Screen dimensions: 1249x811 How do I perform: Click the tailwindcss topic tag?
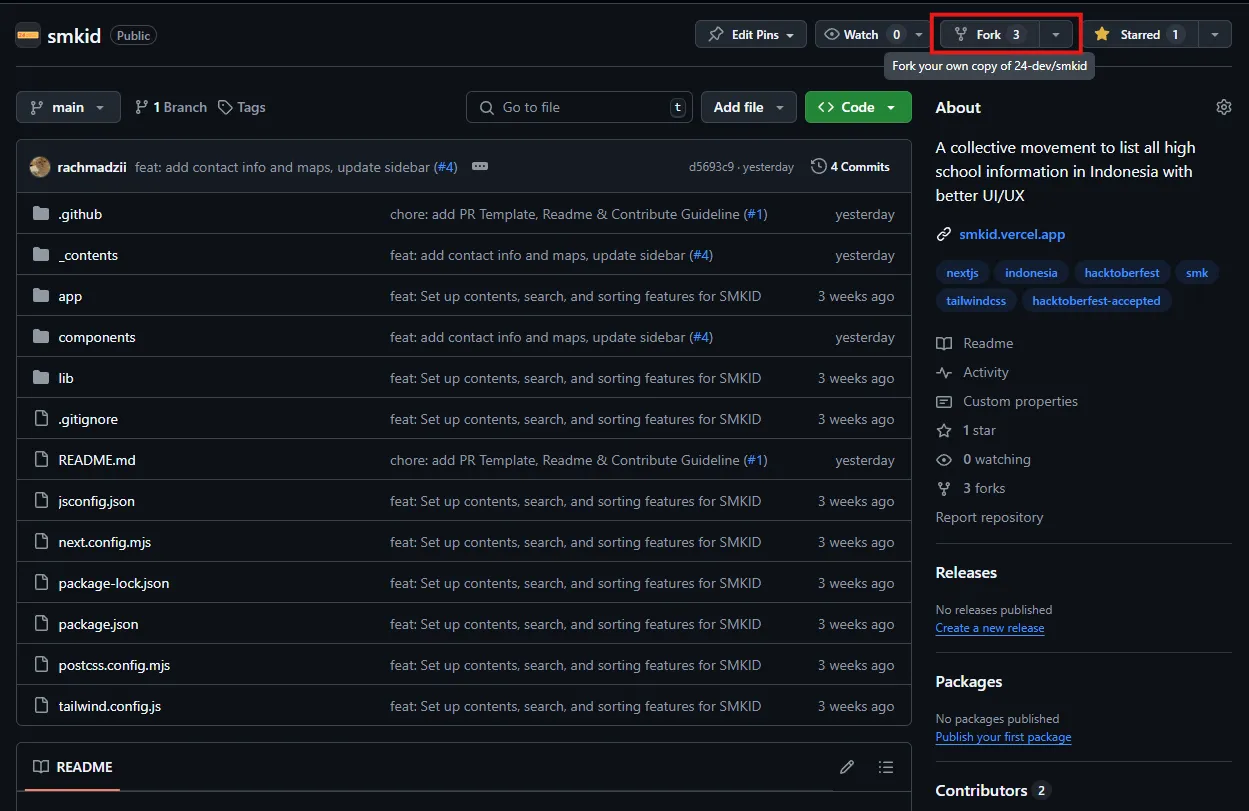click(x=976, y=300)
